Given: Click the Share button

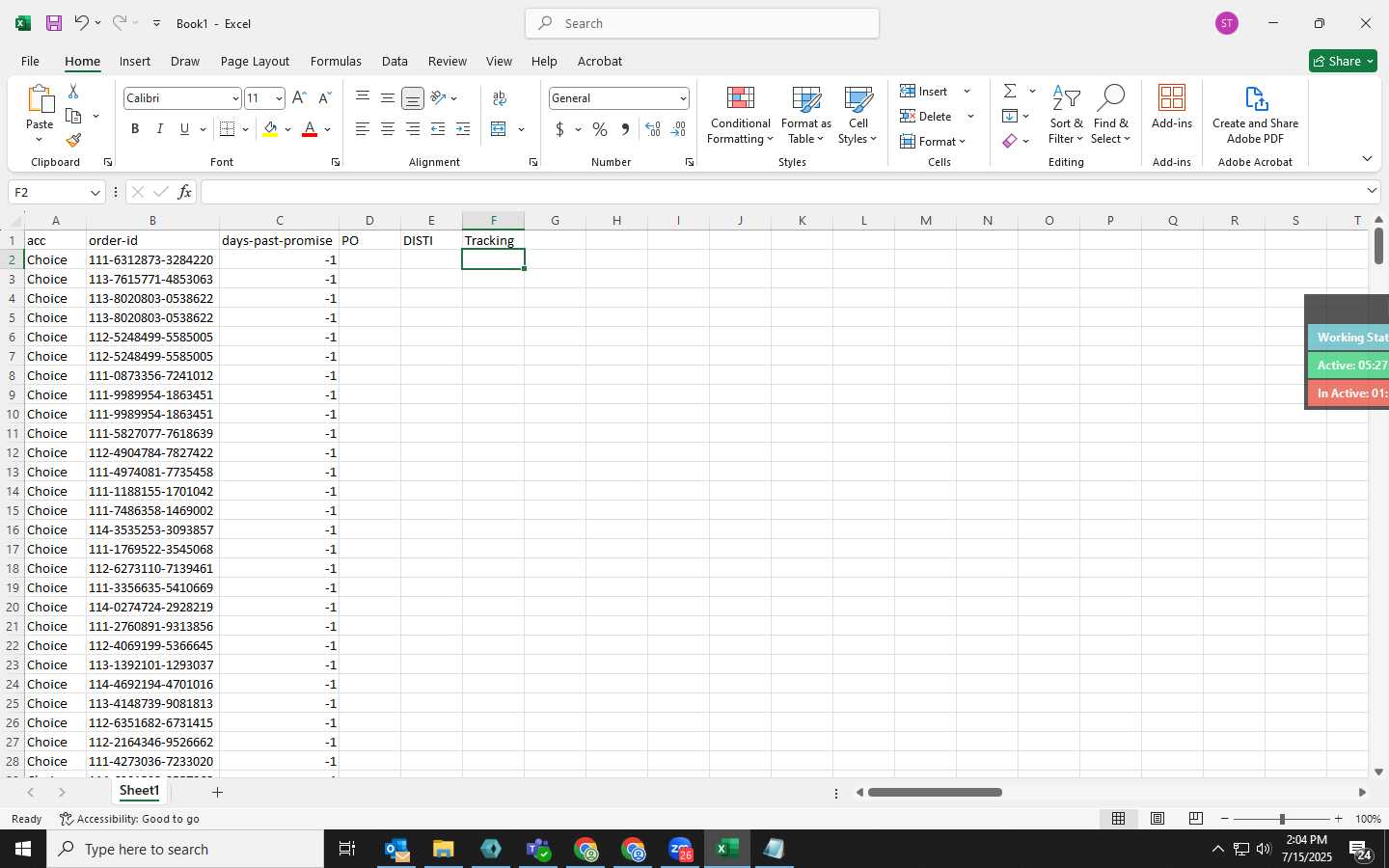Looking at the screenshot, I should pos(1343,61).
